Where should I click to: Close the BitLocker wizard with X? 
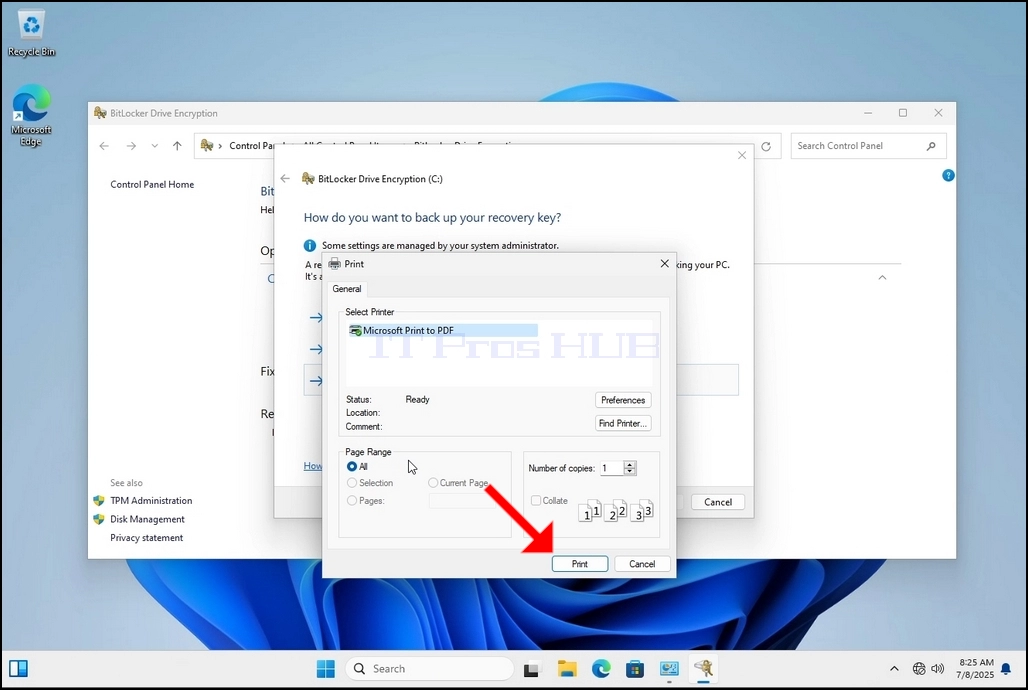741,155
